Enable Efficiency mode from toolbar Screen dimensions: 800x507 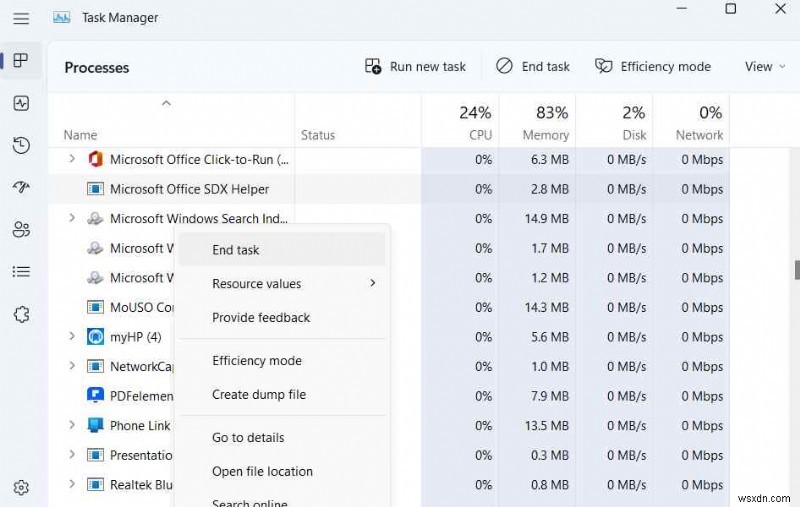(x=653, y=66)
